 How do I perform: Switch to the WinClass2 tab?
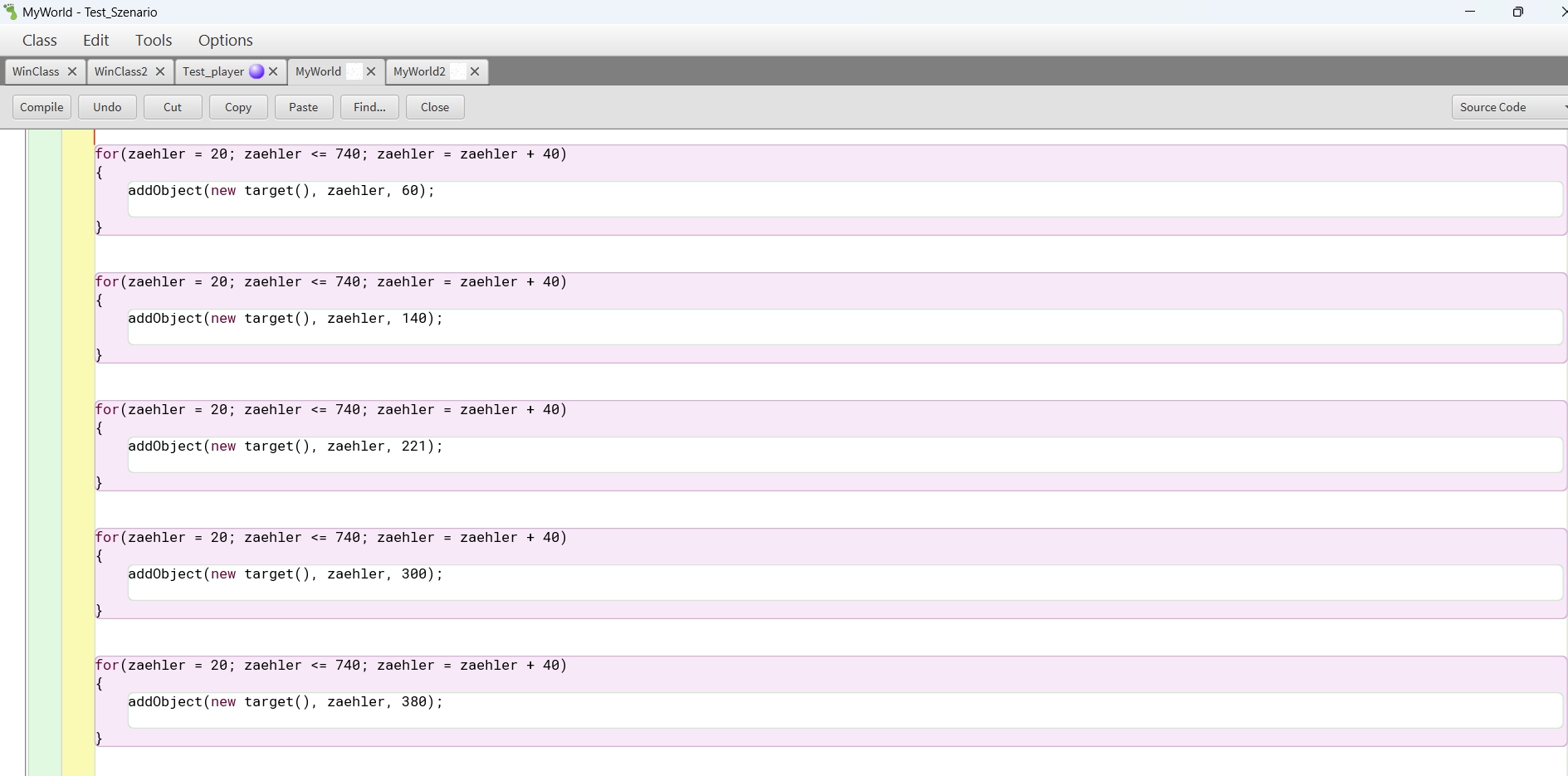(120, 71)
